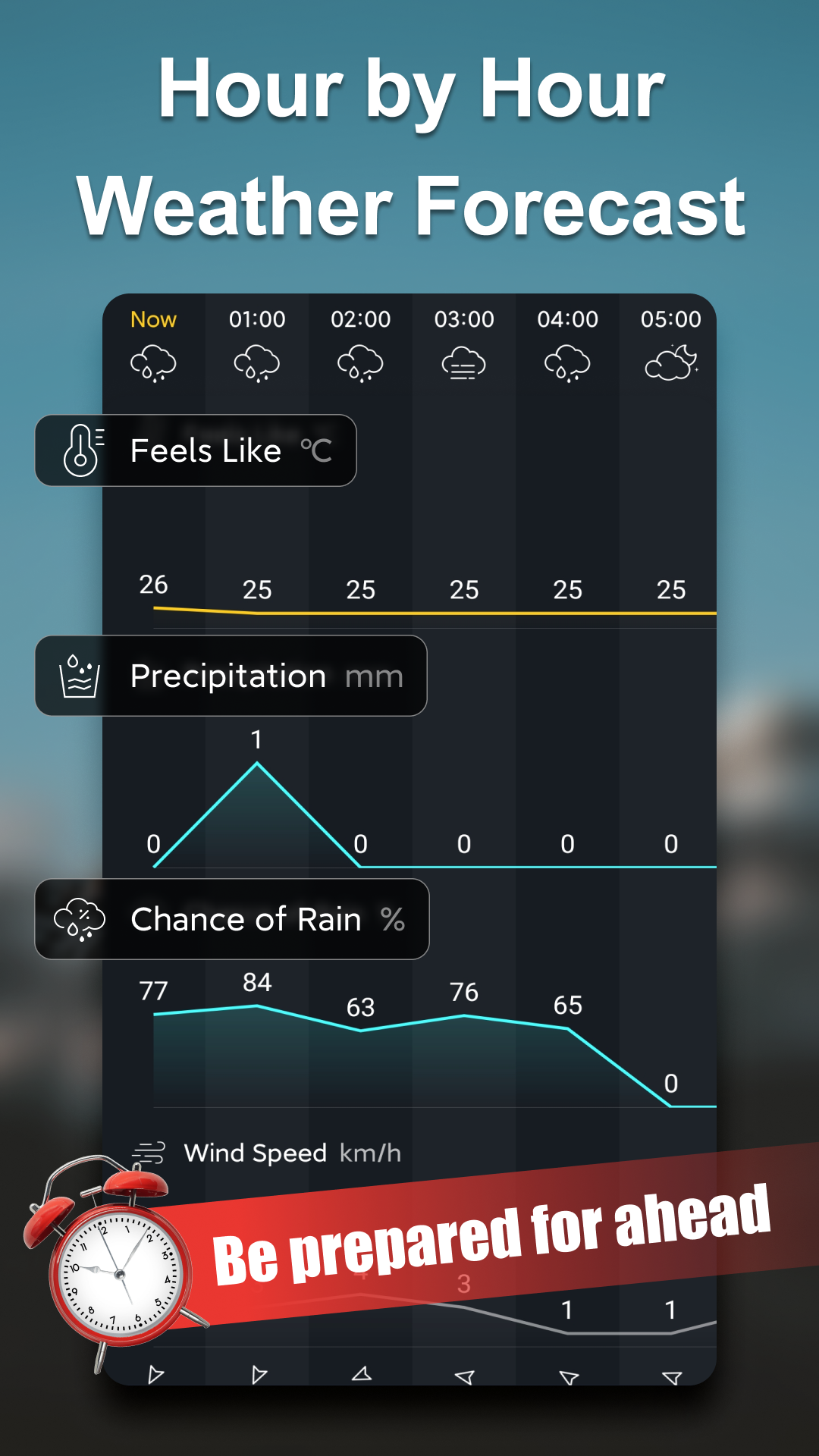The width and height of the screenshot is (819, 1456).
Task: Click the rain cloud icon beside Chance of Rain
Action: 79,919
